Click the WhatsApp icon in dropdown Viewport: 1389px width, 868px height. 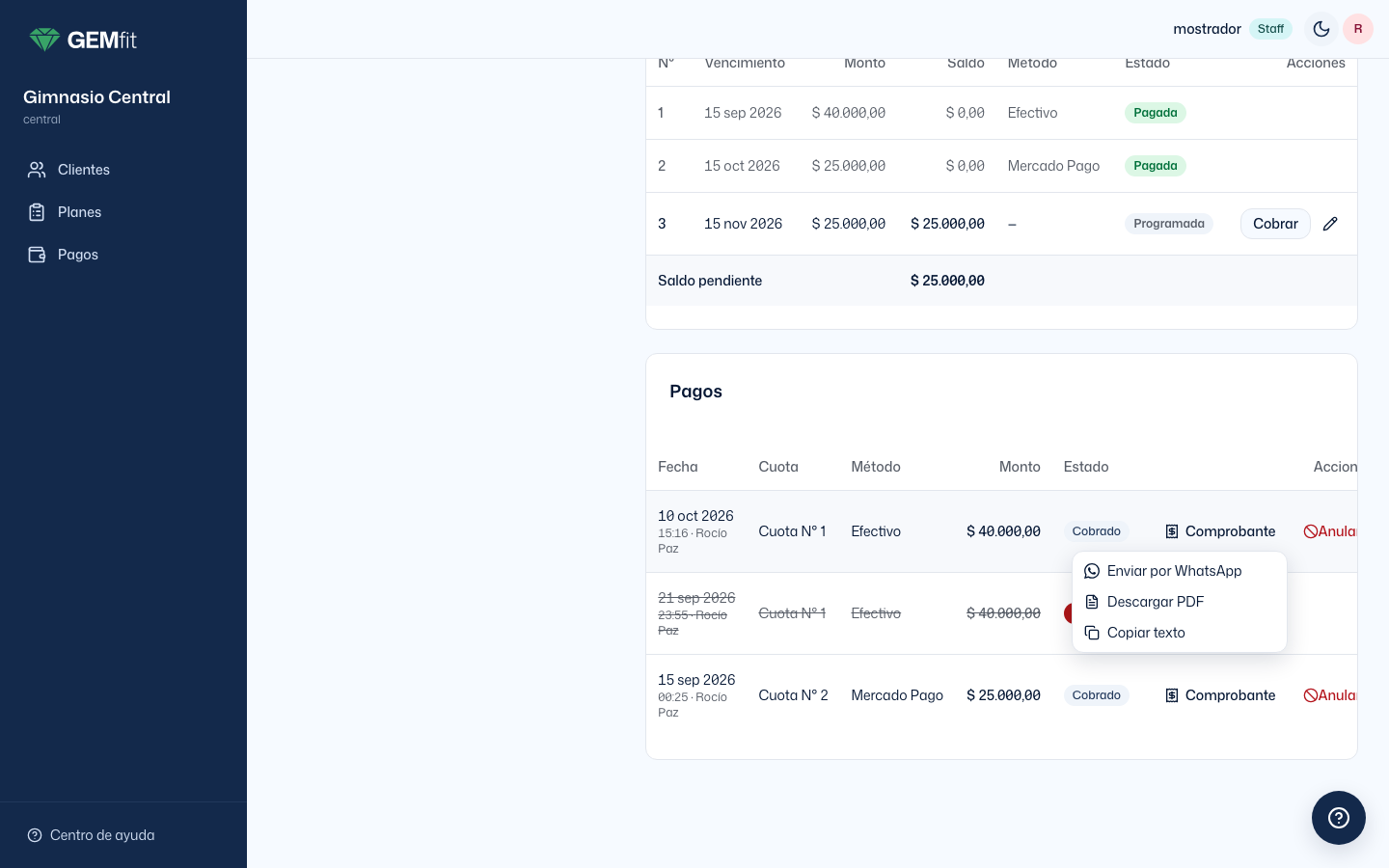point(1092,571)
